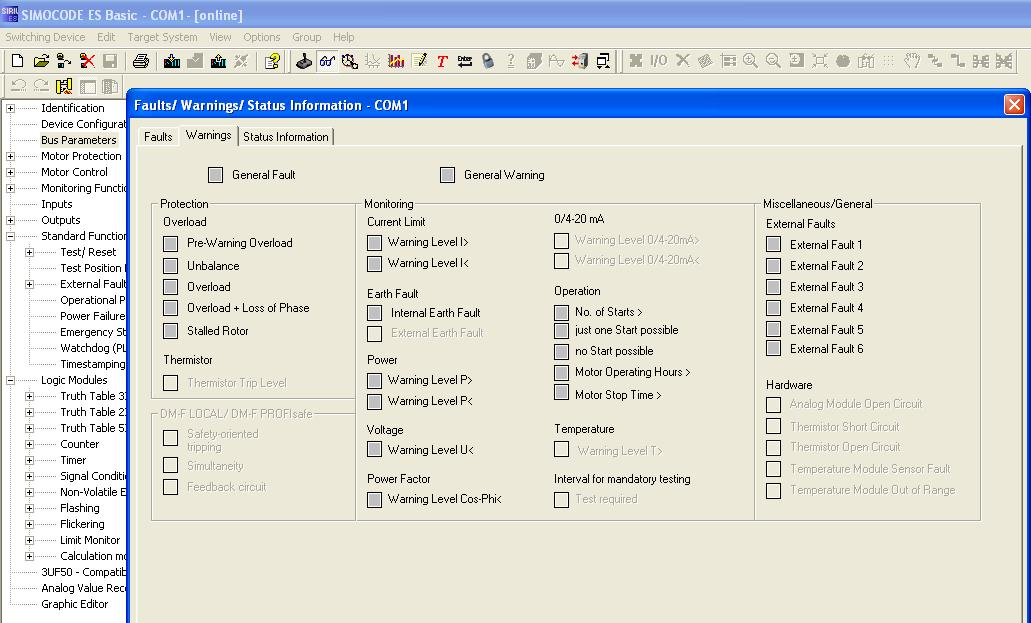The image size is (1031, 623).
Task: Click the colored bar chart icon
Action: [396, 61]
